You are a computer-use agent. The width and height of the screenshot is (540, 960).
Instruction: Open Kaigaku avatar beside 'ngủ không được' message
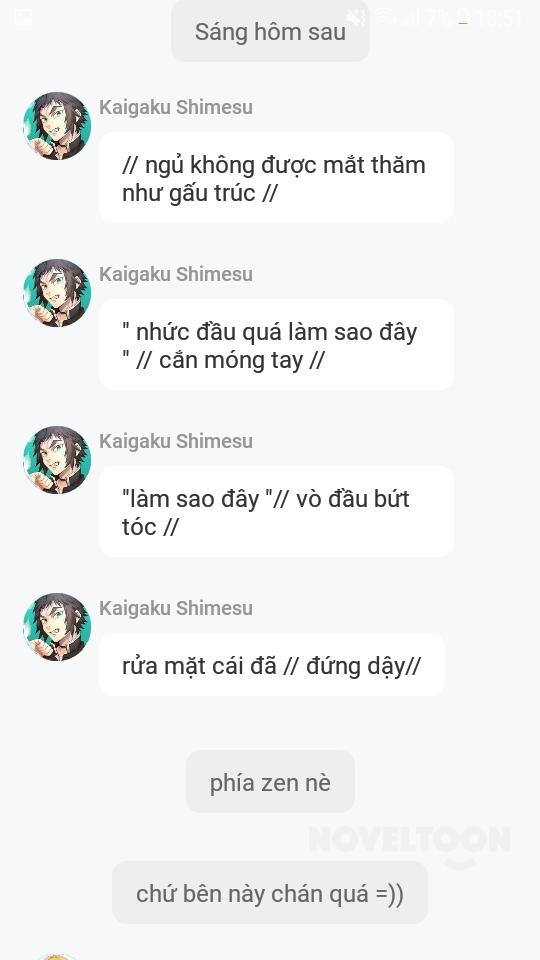(x=57, y=126)
